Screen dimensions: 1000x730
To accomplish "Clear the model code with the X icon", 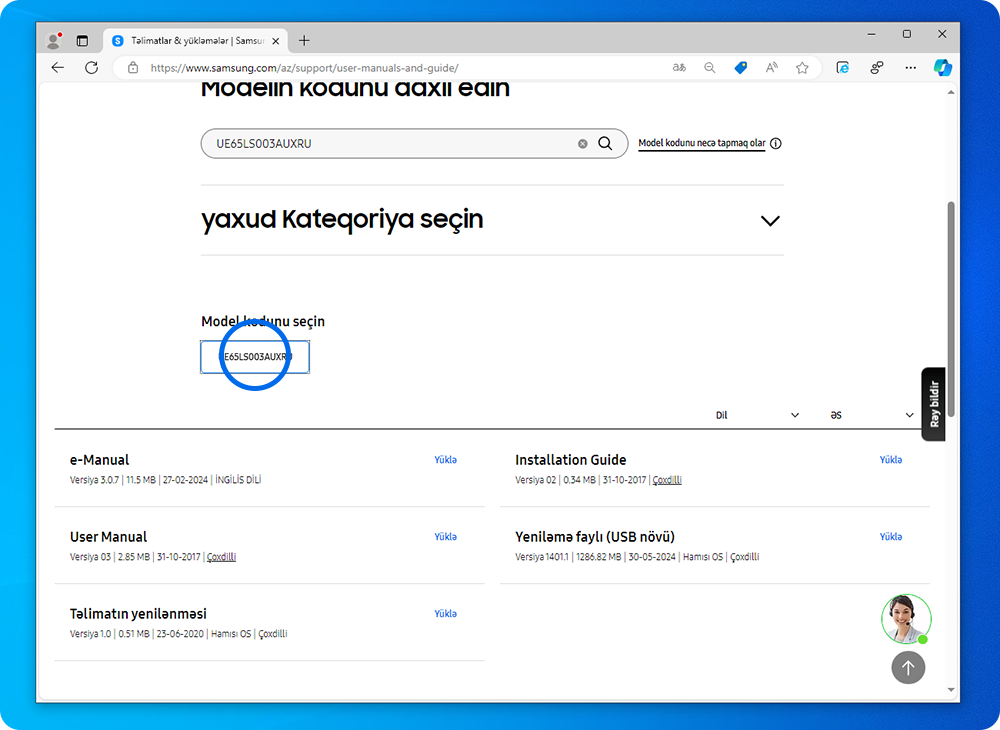I will (583, 143).
